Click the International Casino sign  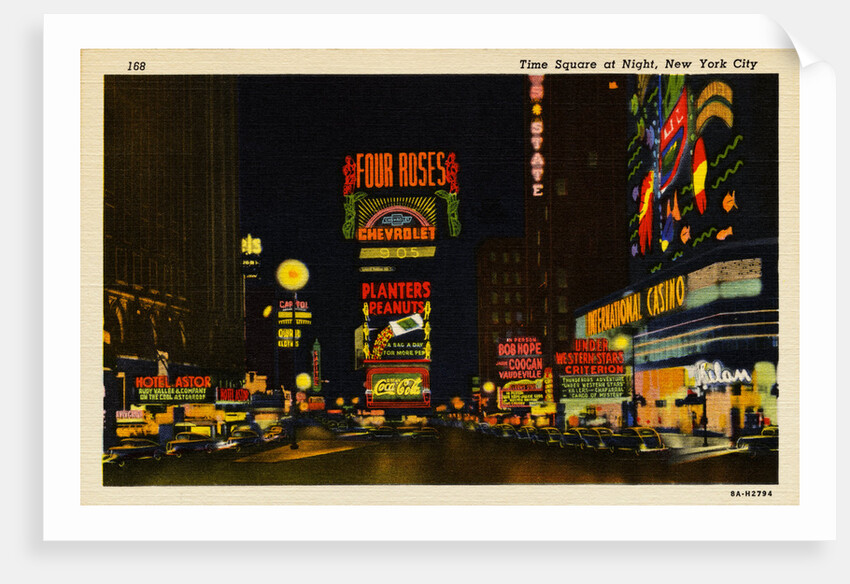click(635, 305)
